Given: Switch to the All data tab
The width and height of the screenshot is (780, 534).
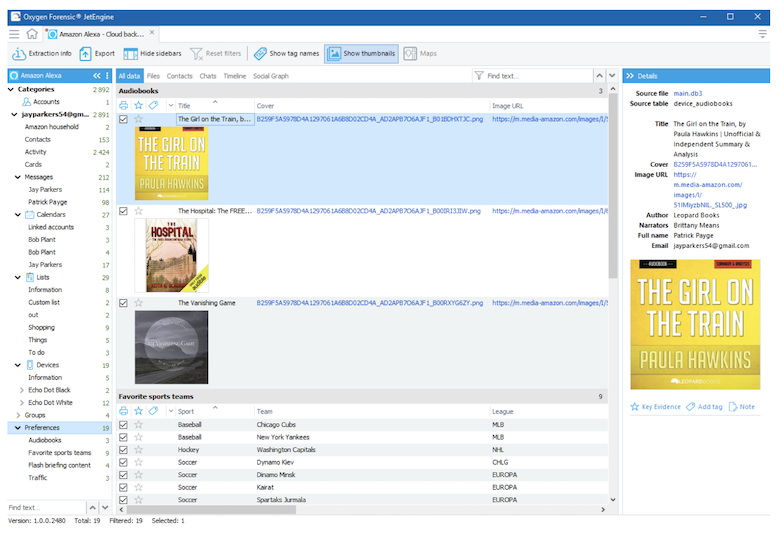Looking at the screenshot, I should 129,76.
